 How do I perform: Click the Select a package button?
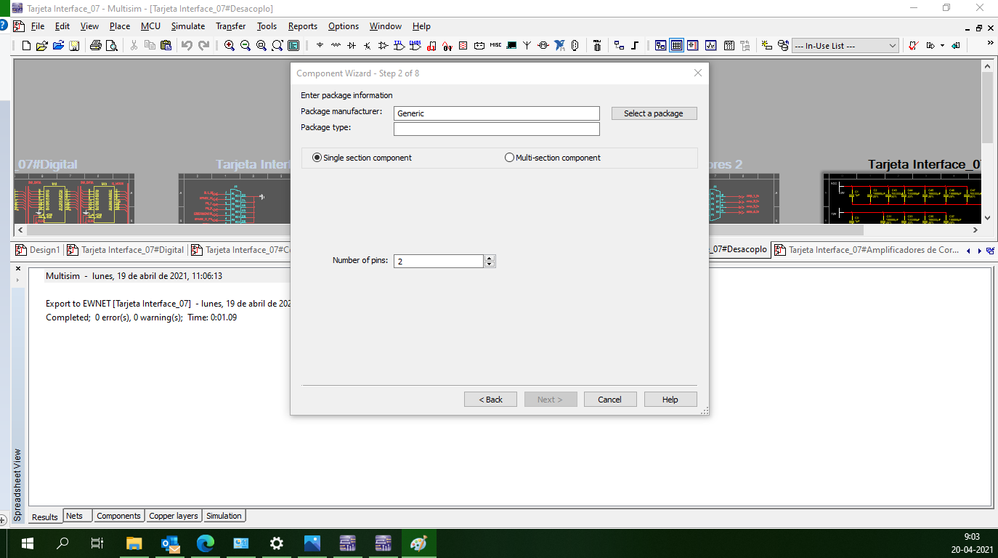point(654,113)
